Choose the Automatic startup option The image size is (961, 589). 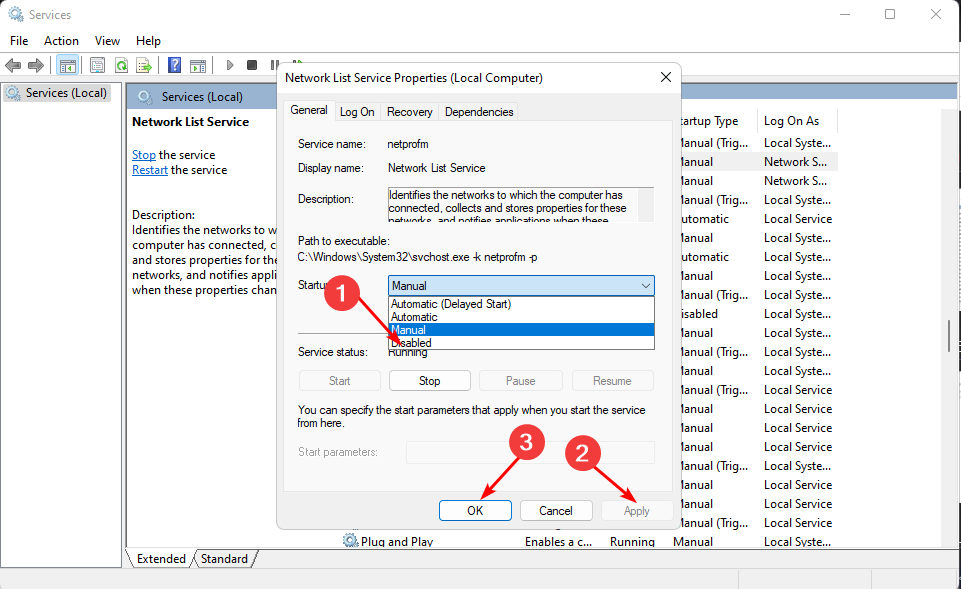point(521,317)
